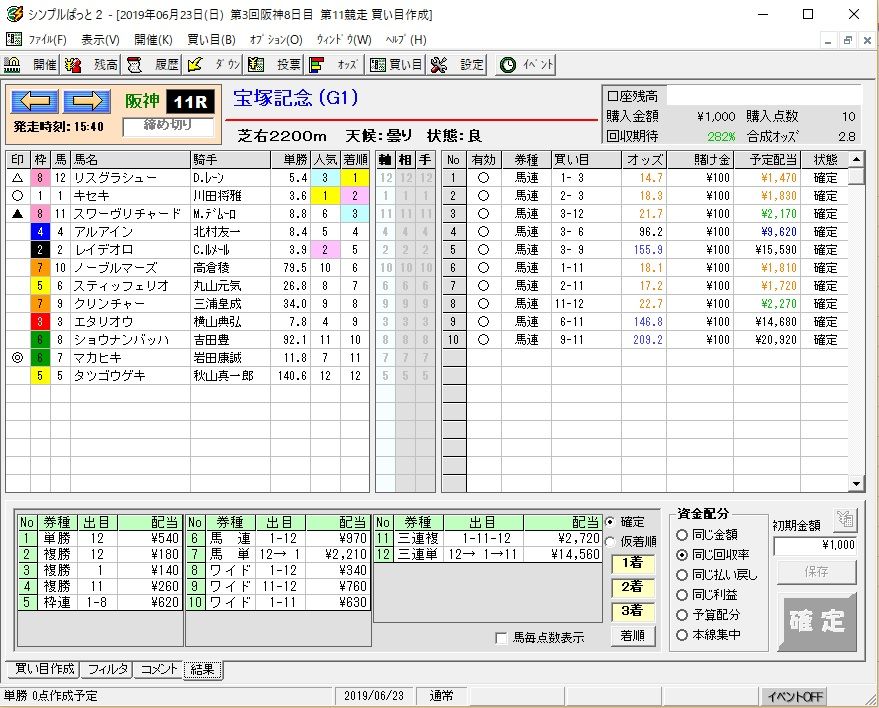The image size is (879, 708).
Task: Click the 11R race number box
Action: pos(191,102)
